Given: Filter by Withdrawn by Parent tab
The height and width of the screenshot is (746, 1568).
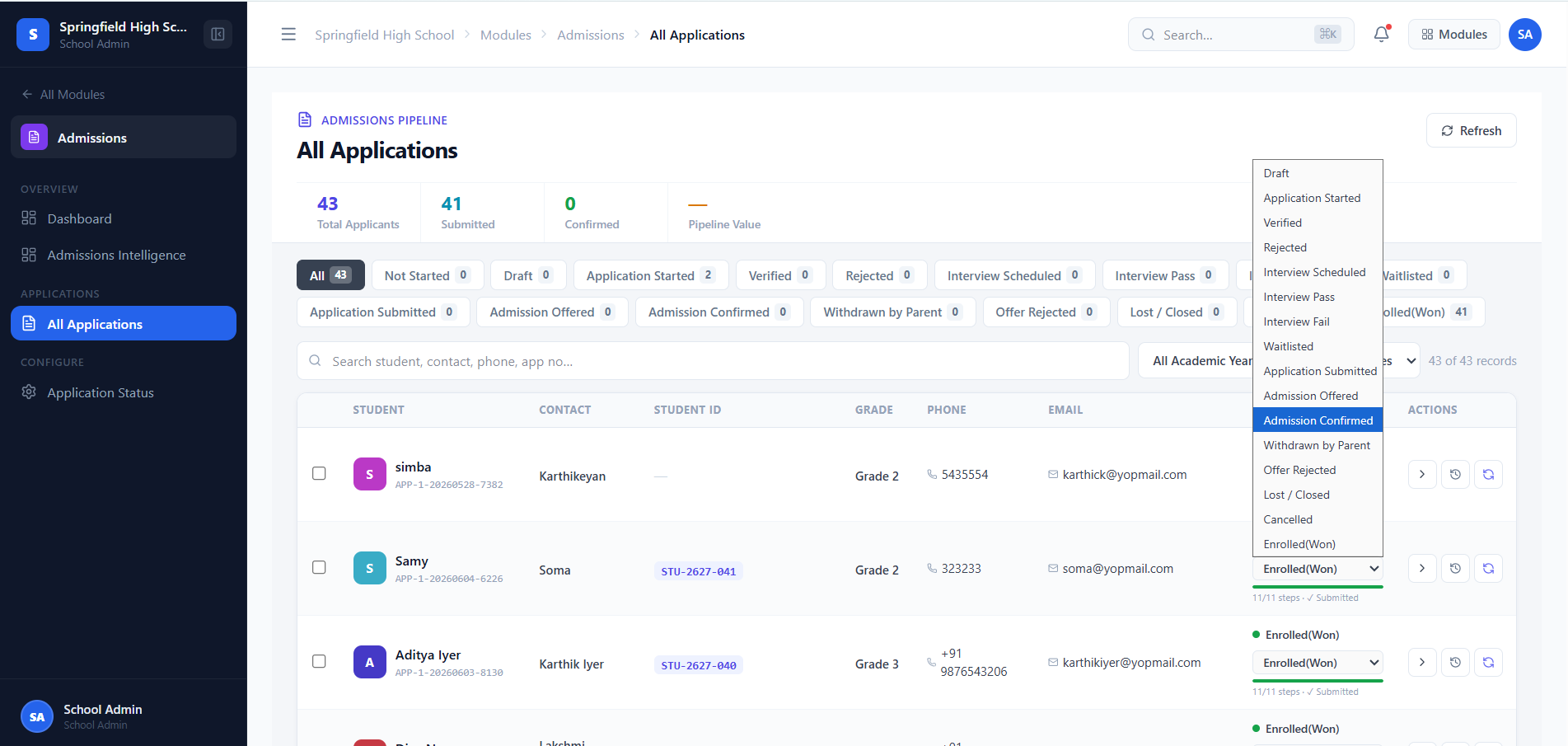Looking at the screenshot, I should pyautogui.click(x=893, y=312).
